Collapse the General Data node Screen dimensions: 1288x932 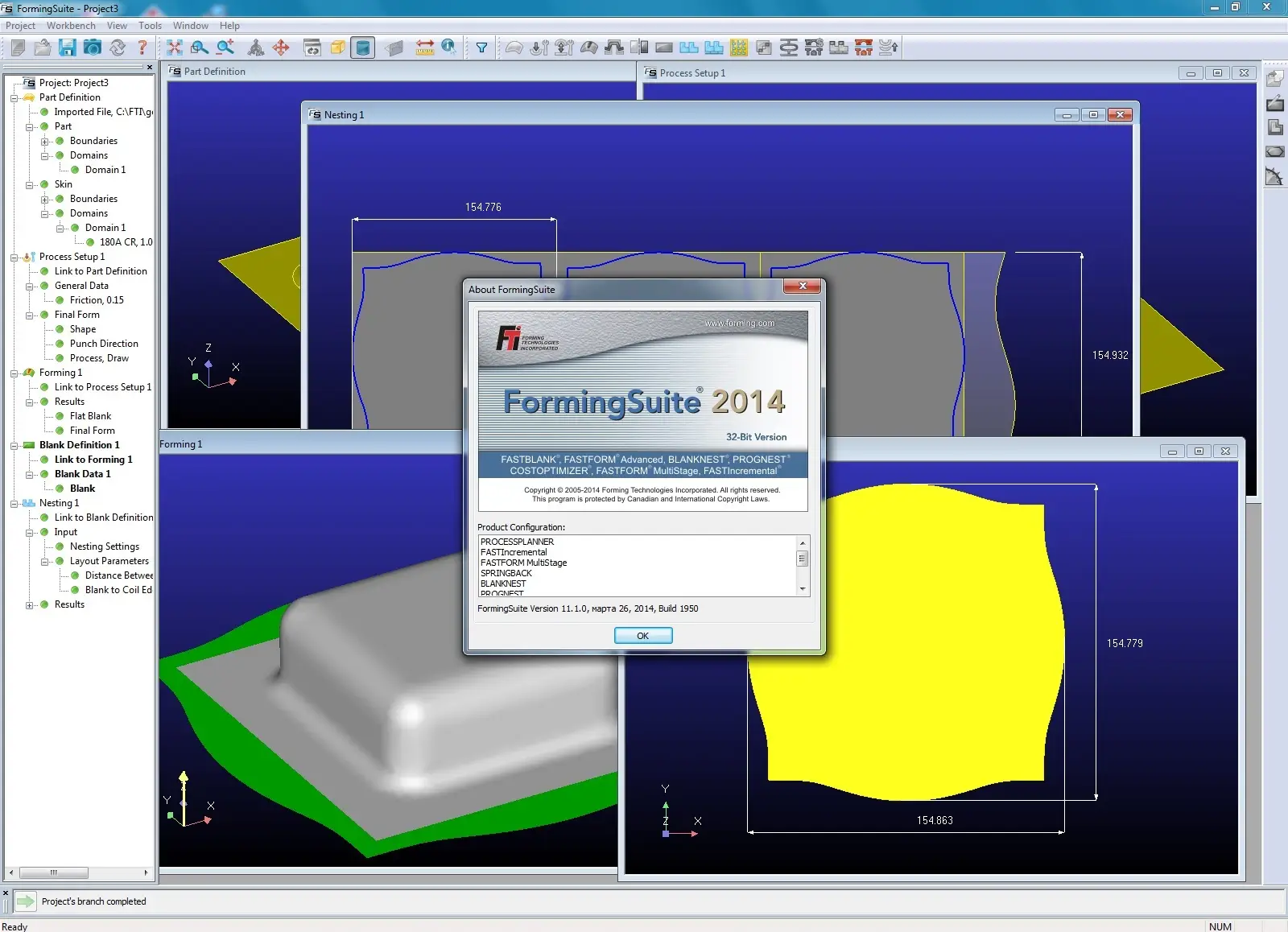(30, 286)
